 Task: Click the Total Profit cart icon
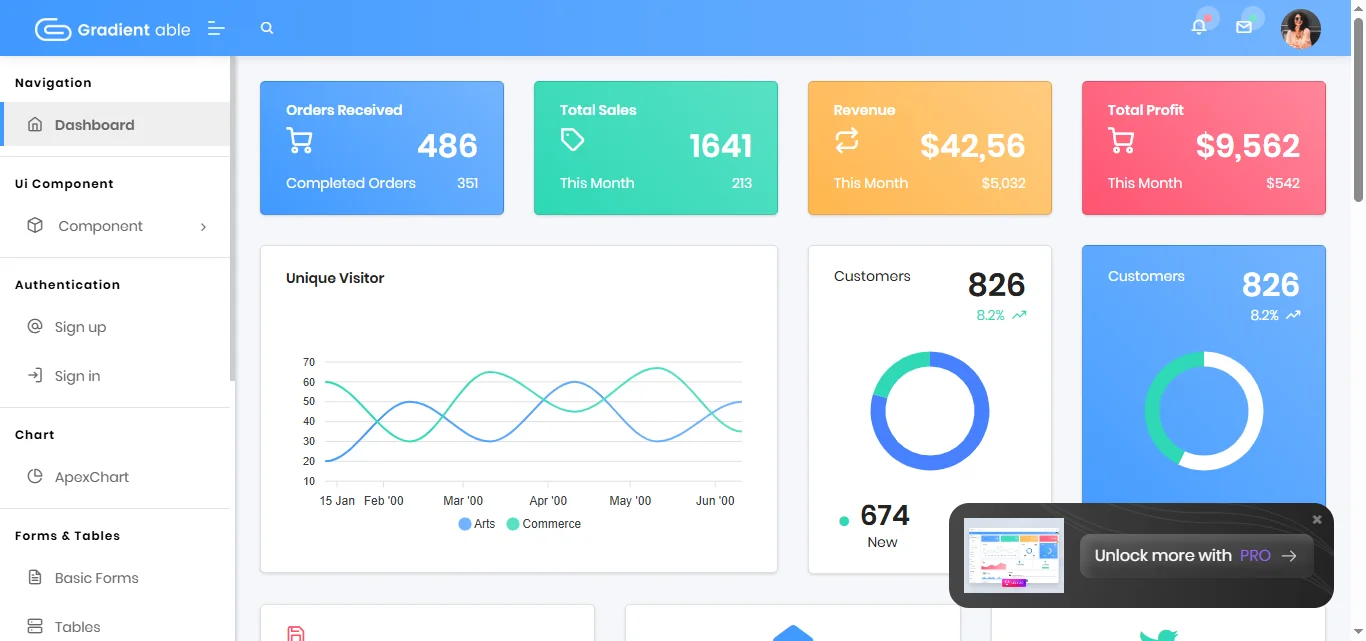(x=1121, y=140)
